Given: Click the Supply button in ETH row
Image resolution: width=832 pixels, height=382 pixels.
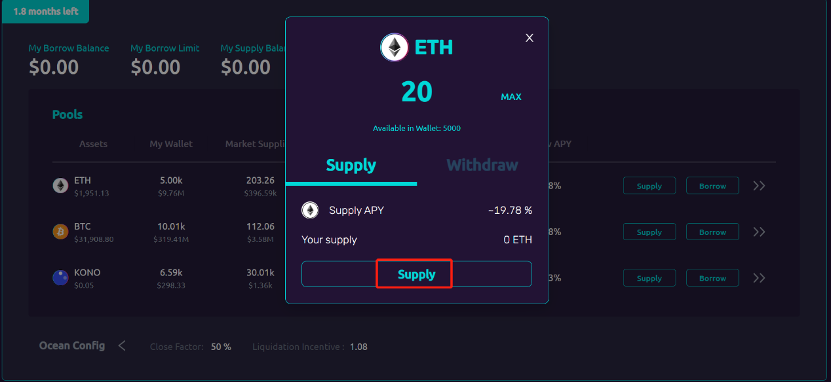Looking at the screenshot, I should pyautogui.click(x=649, y=186).
